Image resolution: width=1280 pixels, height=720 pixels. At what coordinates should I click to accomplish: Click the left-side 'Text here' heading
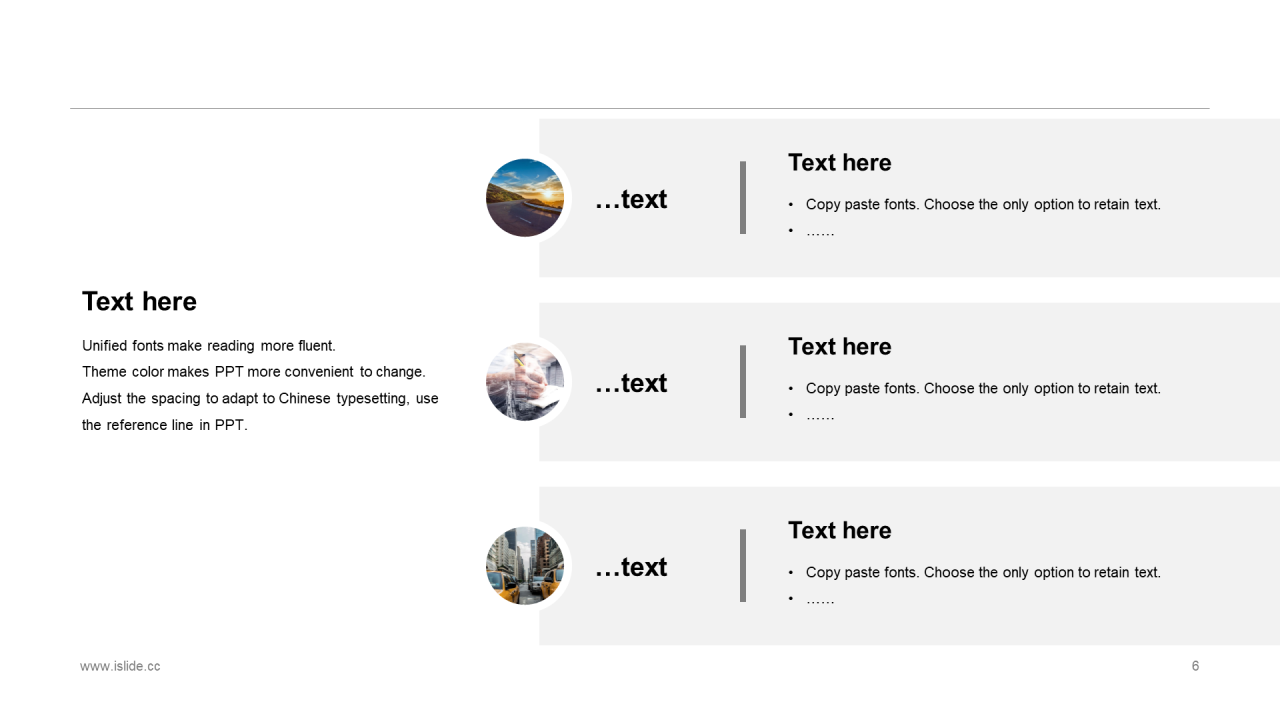(x=139, y=301)
